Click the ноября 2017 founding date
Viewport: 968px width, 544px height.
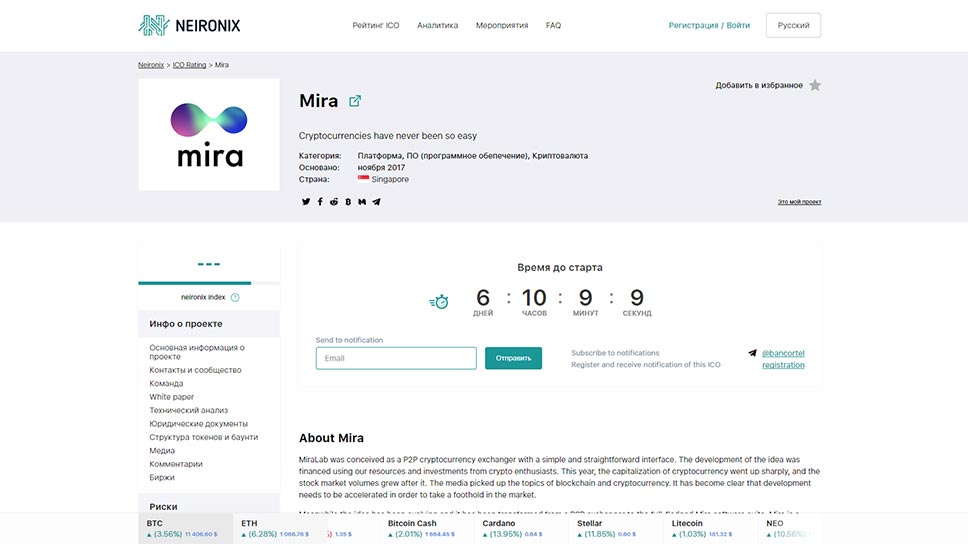[x=382, y=167]
